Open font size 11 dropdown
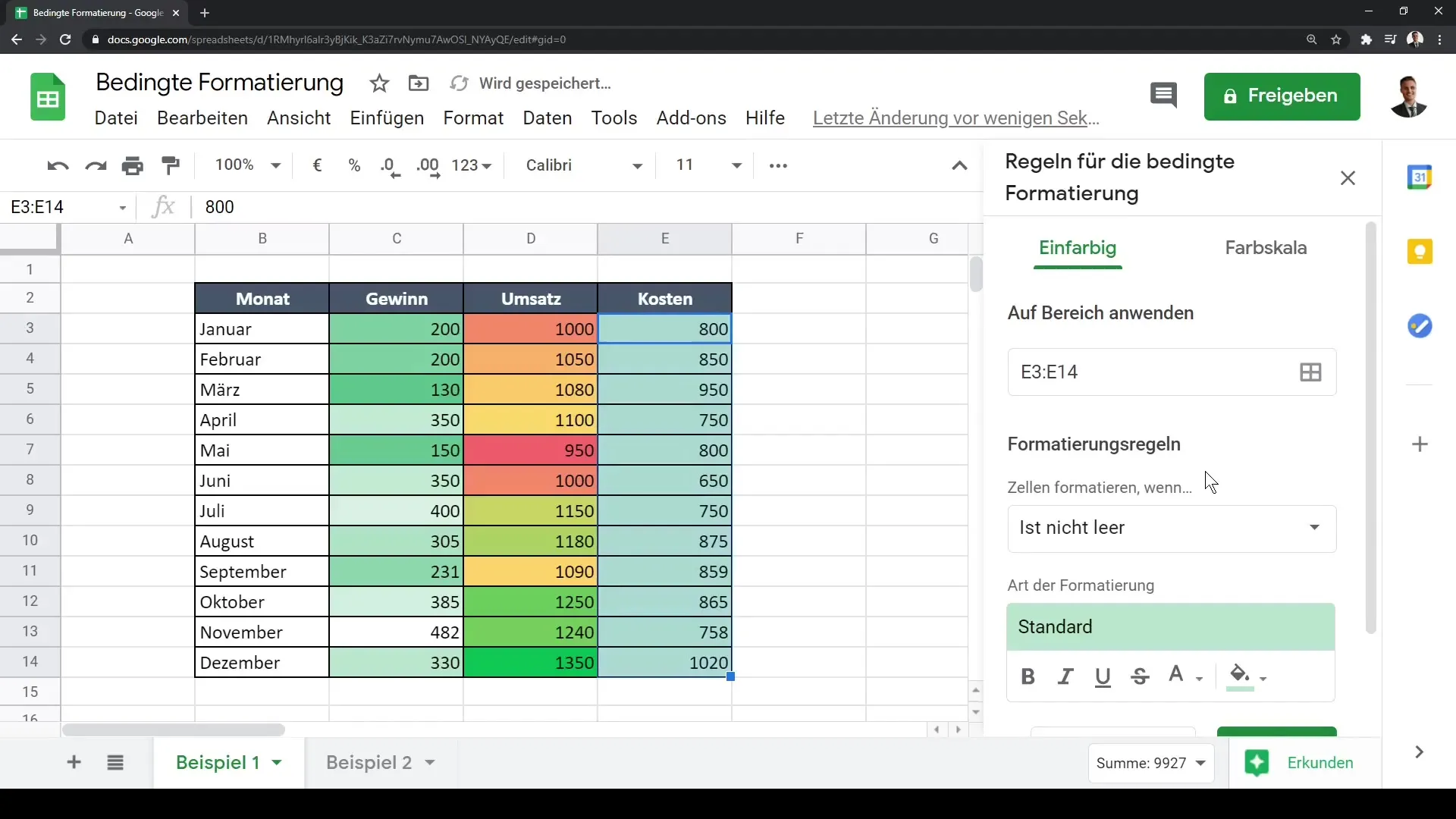The height and width of the screenshot is (819, 1456). coord(708,165)
